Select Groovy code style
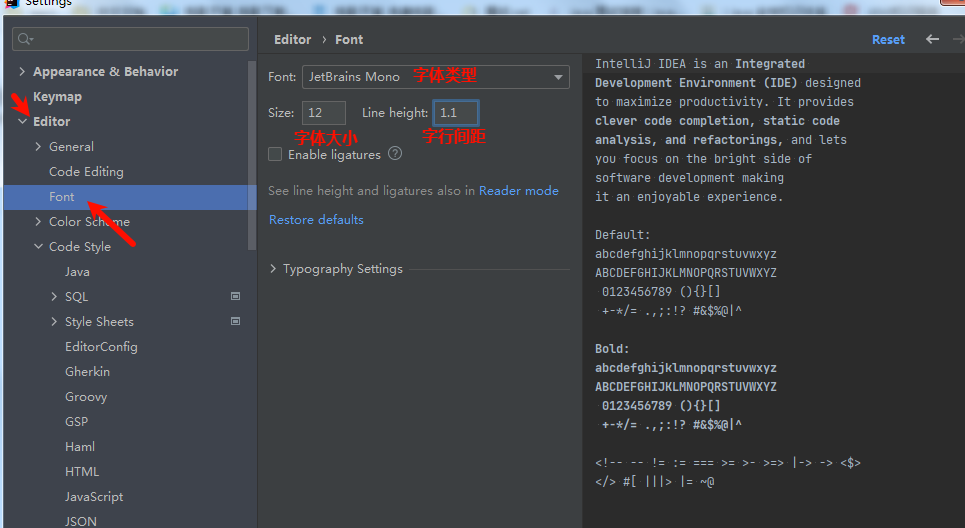Viewport: 965px width, 528px height. [86, 397]
